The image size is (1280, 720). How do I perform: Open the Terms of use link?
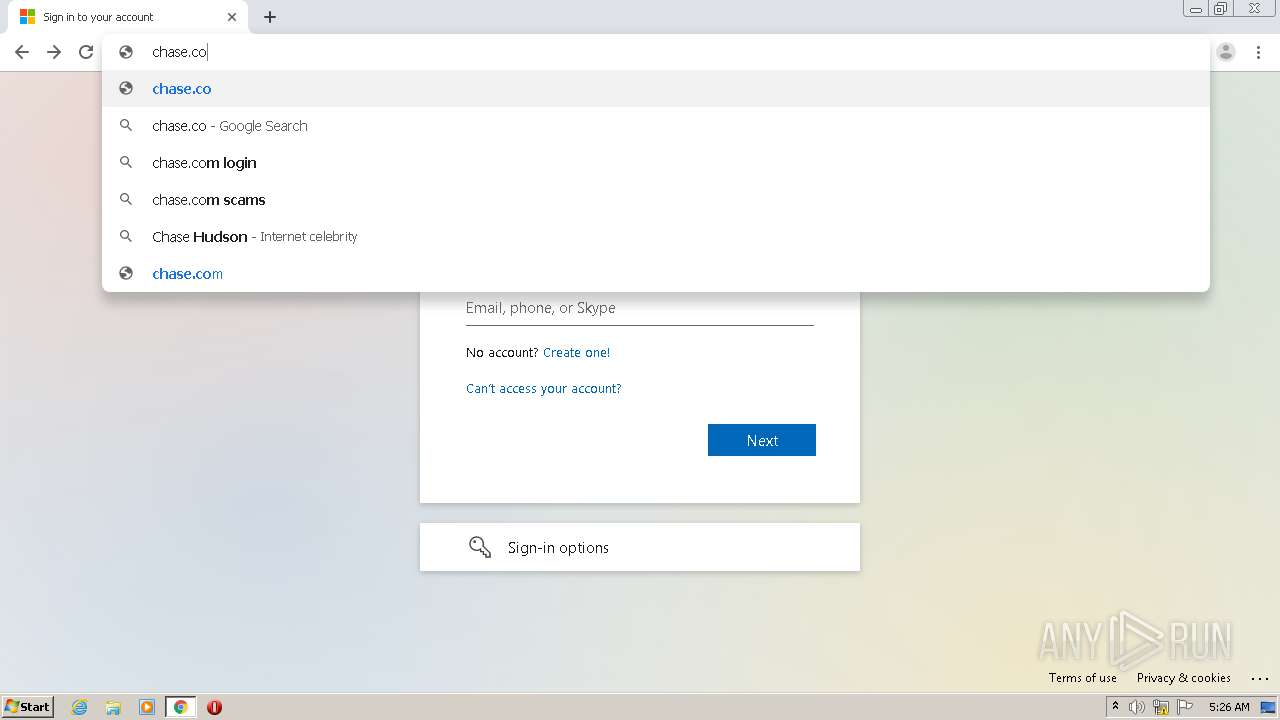pyautogui.click(x=1083, y=678)
